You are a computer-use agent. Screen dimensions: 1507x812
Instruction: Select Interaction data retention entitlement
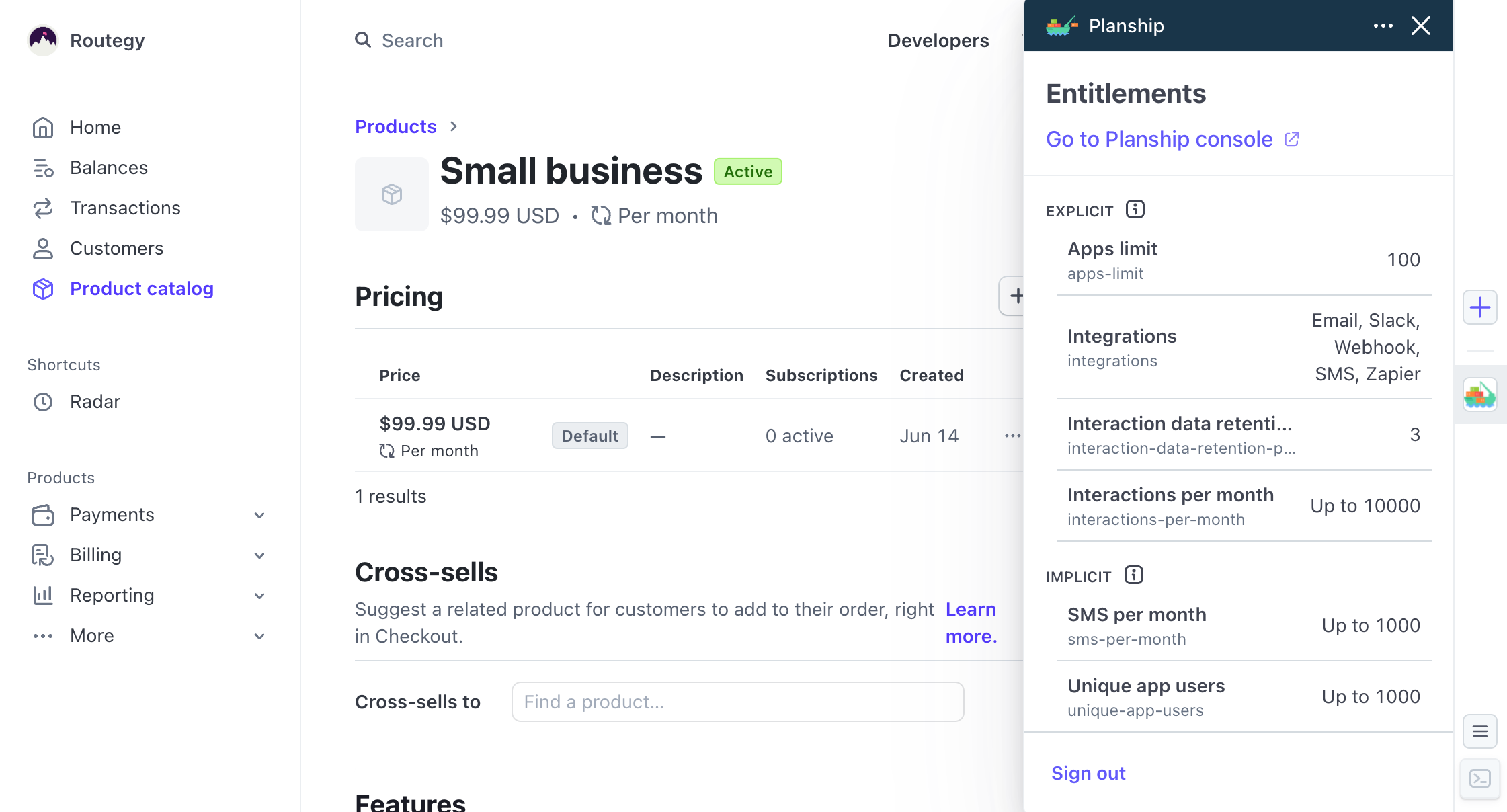point(1244,434)
